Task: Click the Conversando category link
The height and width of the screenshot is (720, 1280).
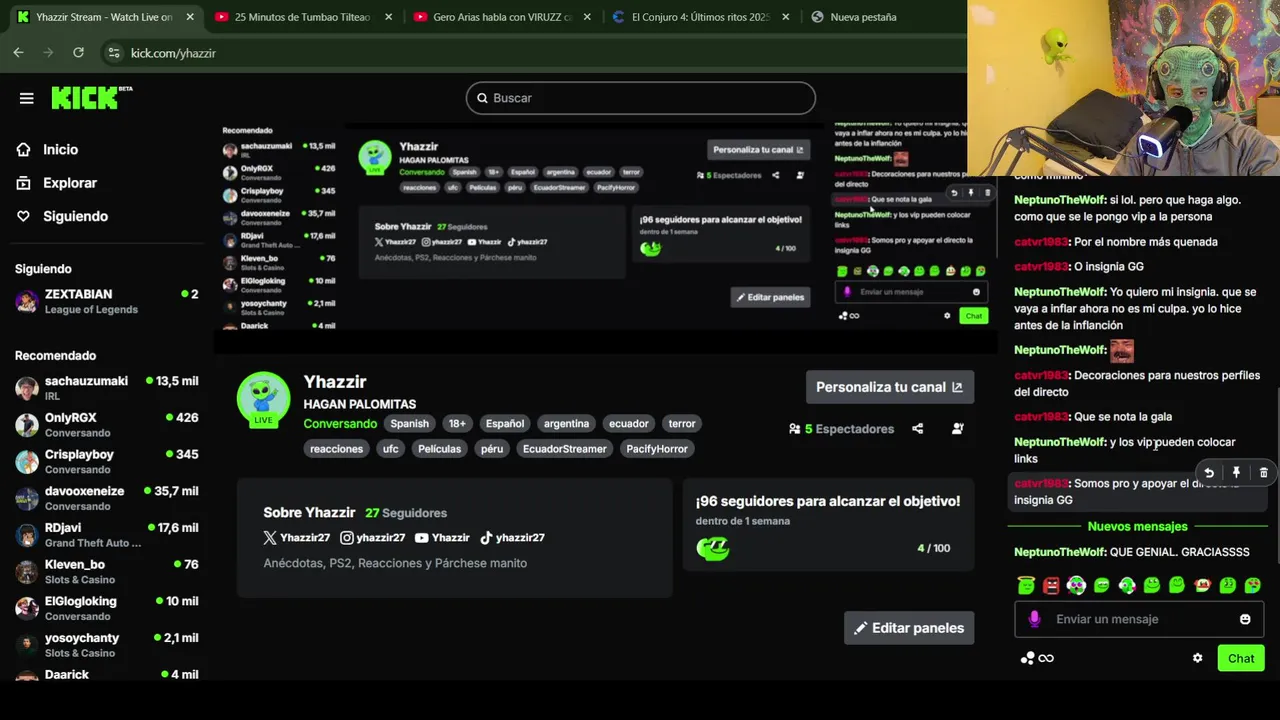Action: pyautogui.click(x=340, y=424)
